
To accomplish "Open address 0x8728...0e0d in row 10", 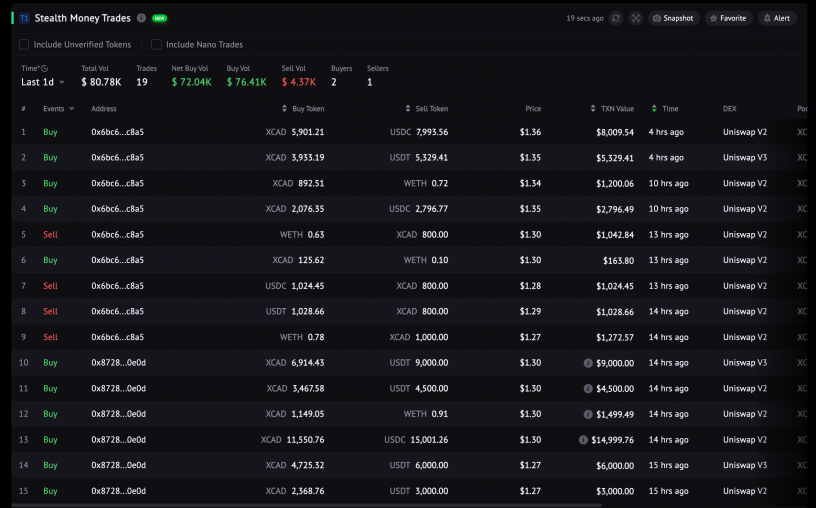I will [119, 363].
